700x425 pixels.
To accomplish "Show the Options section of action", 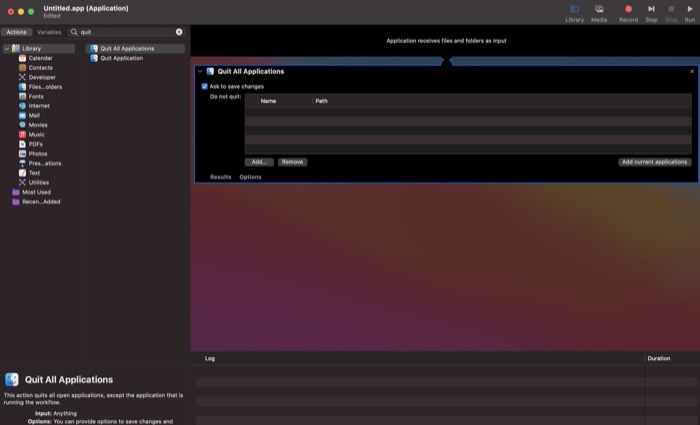I will pyautogui.click(x=250, y=177).
